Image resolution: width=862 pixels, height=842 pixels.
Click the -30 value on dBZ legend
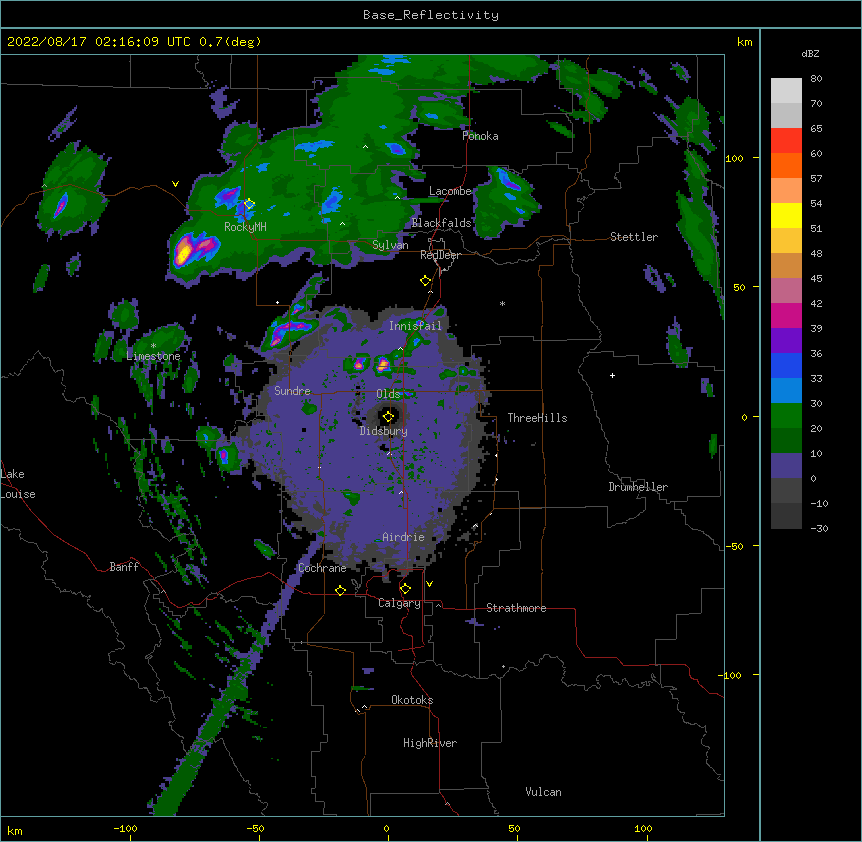819,528
